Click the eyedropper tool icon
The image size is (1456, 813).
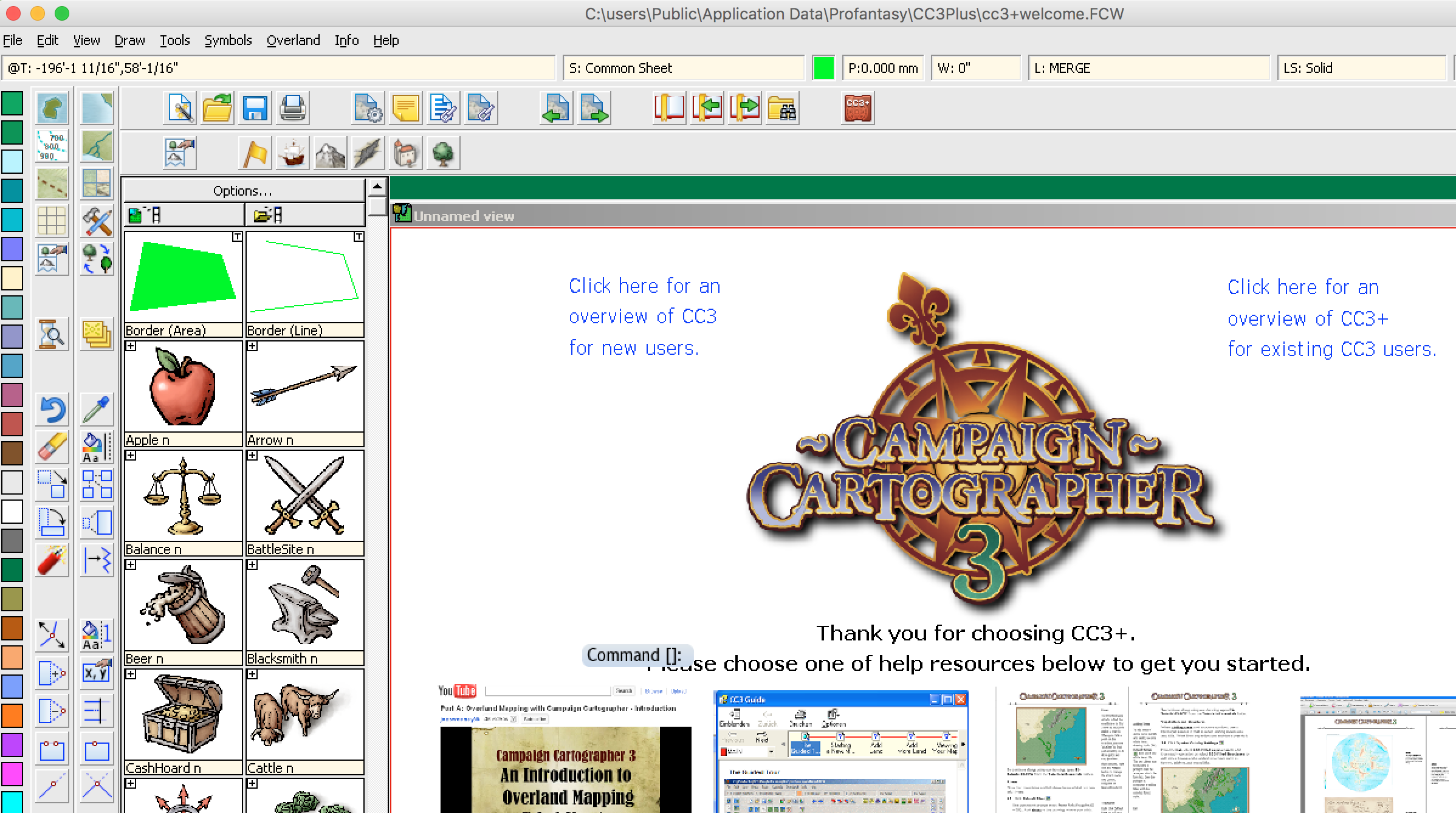pyautogui.click(x=97, y=409)
